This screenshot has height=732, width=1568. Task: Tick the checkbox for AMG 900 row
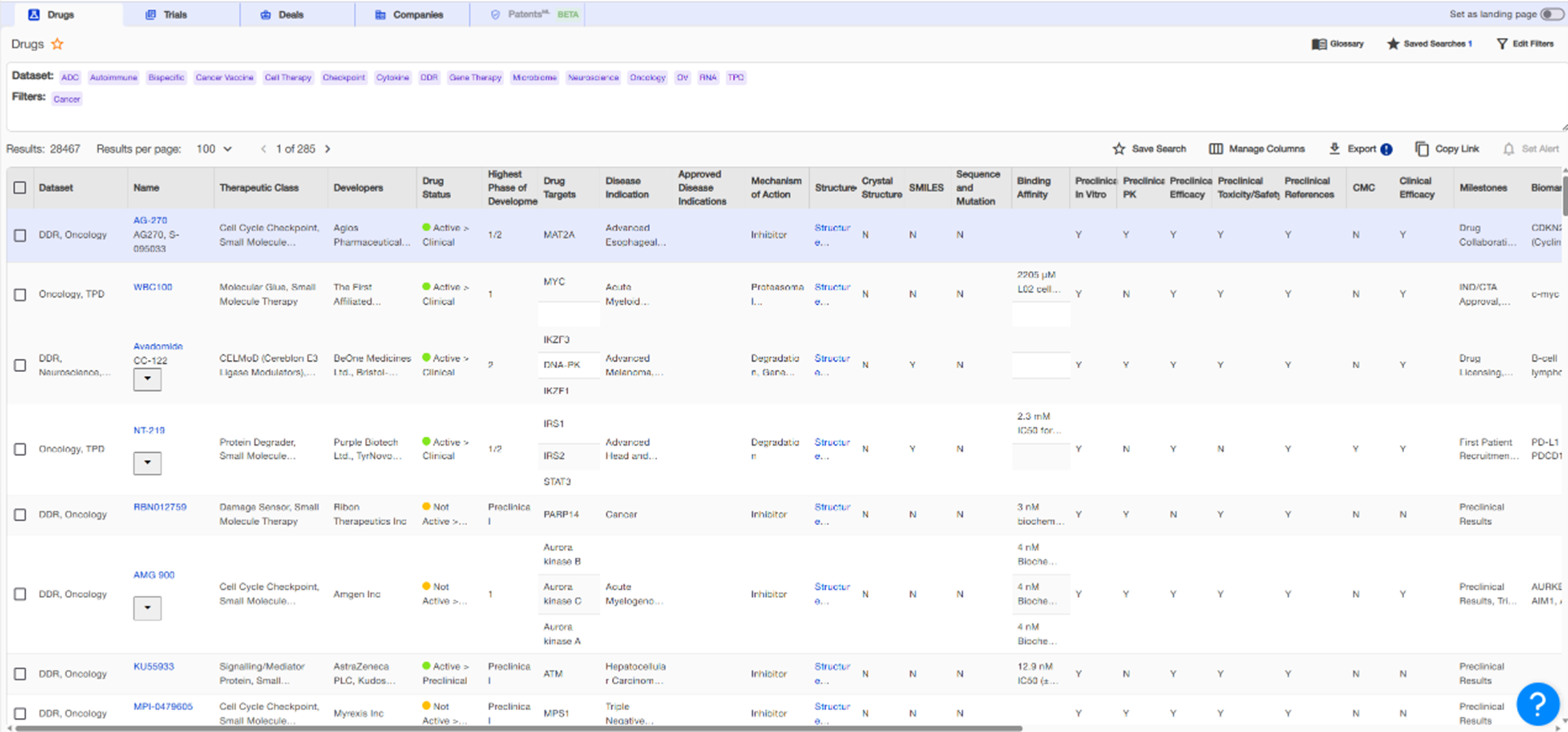(20, 594)
